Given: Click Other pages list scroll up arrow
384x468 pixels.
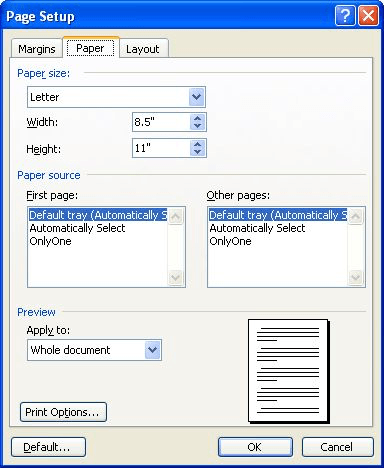Looking at the screenshot, I should [356, 216].
